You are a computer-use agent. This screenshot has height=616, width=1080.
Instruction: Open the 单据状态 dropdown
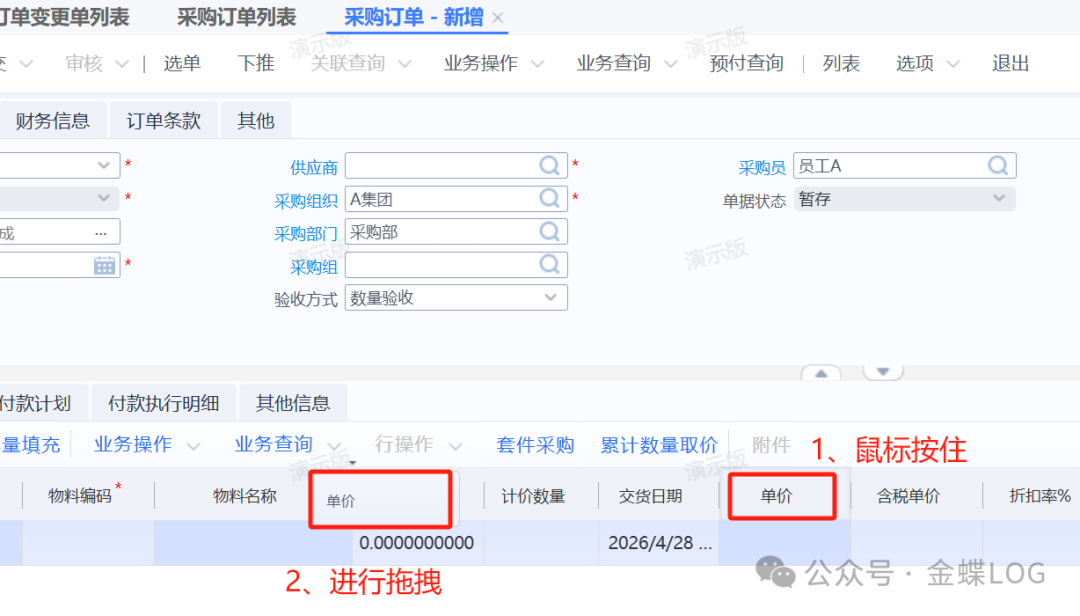point(998,199)
